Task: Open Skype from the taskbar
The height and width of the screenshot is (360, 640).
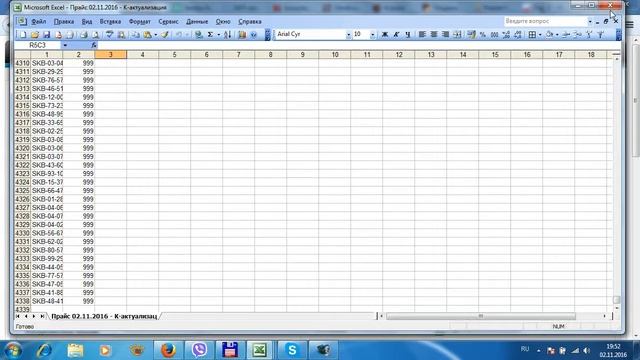Action: tap(292, 350)
